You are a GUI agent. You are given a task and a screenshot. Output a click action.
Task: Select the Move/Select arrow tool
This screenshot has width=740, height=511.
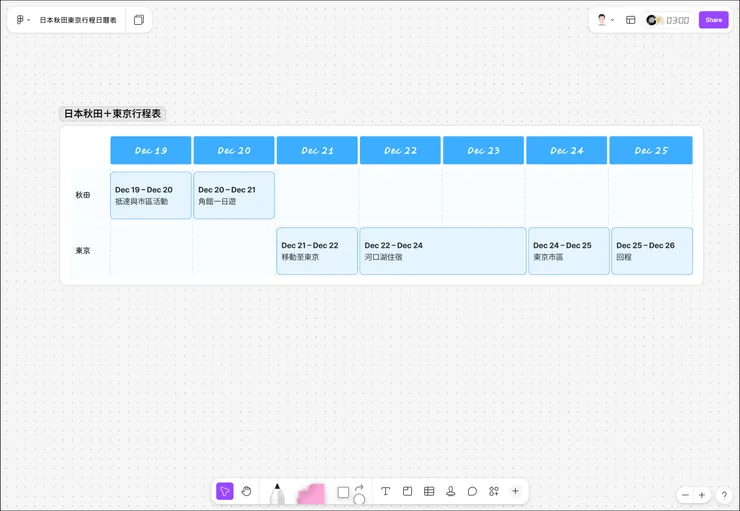pos(225,491)
